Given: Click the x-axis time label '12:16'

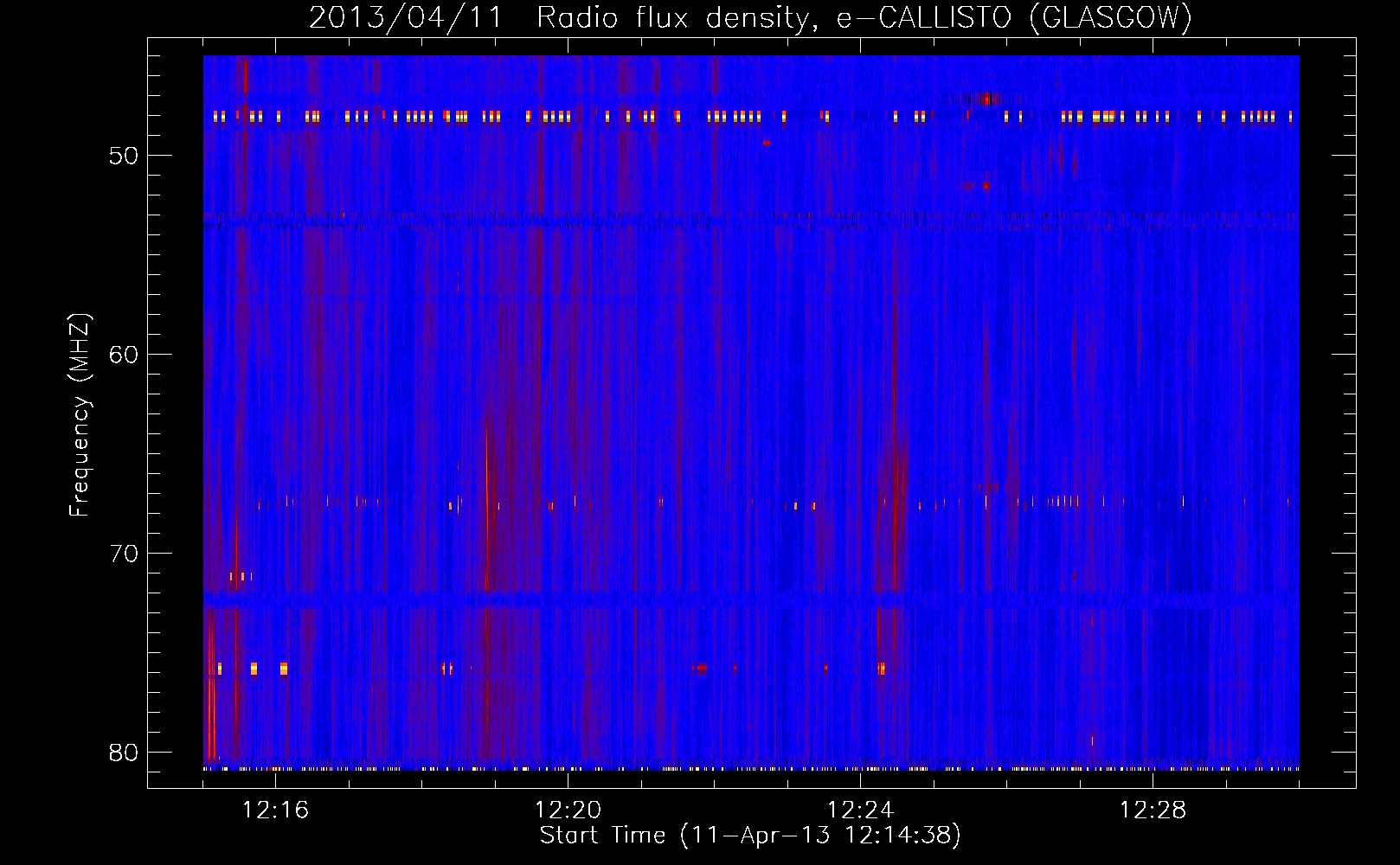Looking at the screenshot, I should [275, 810].
